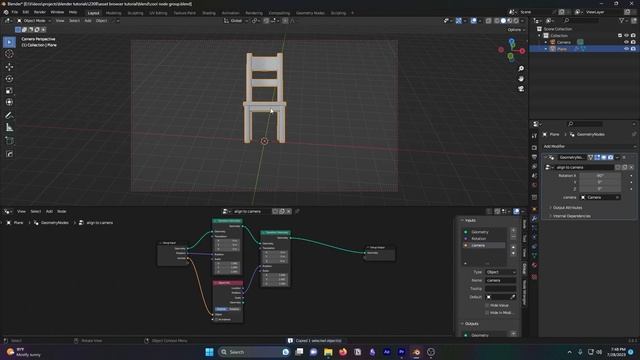Select the Rotation row in Inputs list
Screen dimensions: 640x360
[x=485, y=239]
